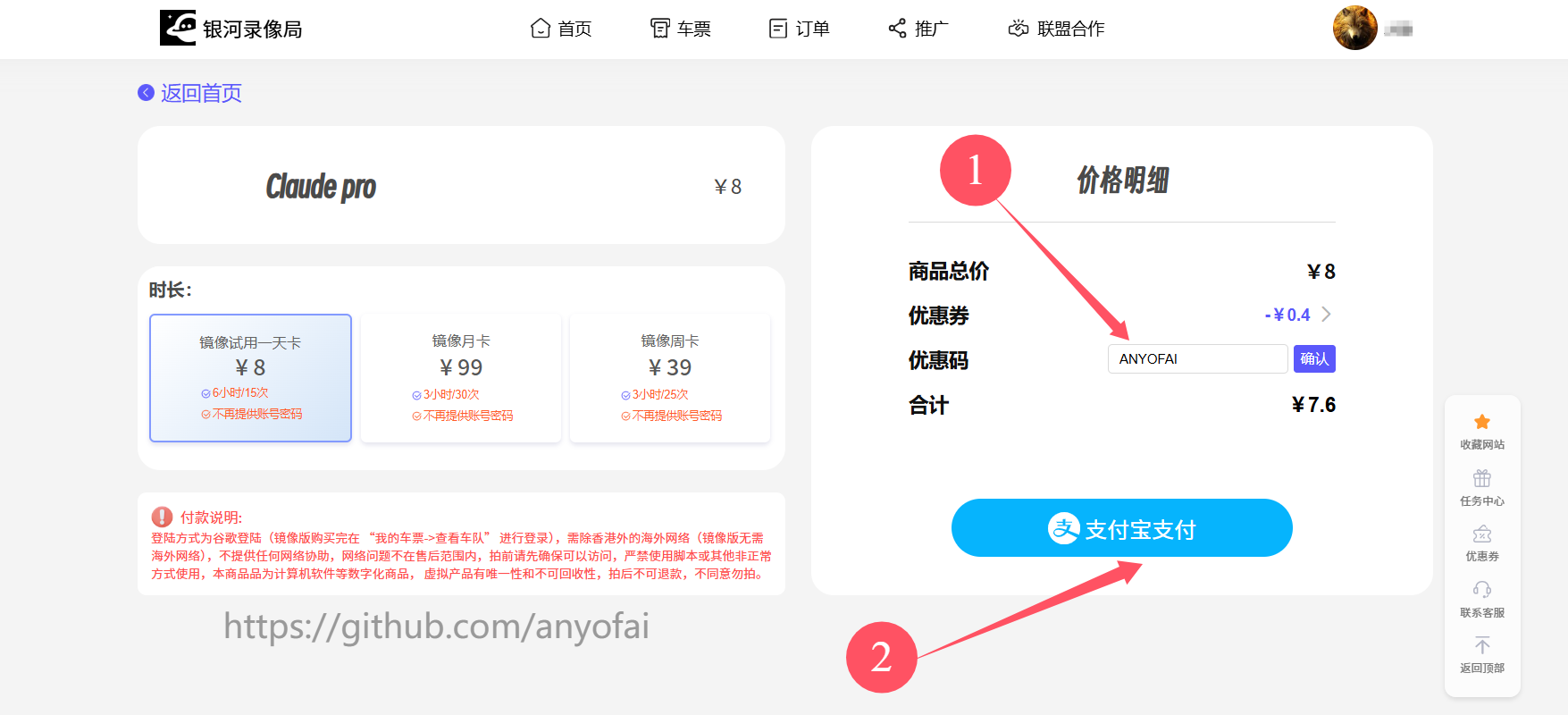
Task: Open the 首页 home menu item
Action: 561,29
